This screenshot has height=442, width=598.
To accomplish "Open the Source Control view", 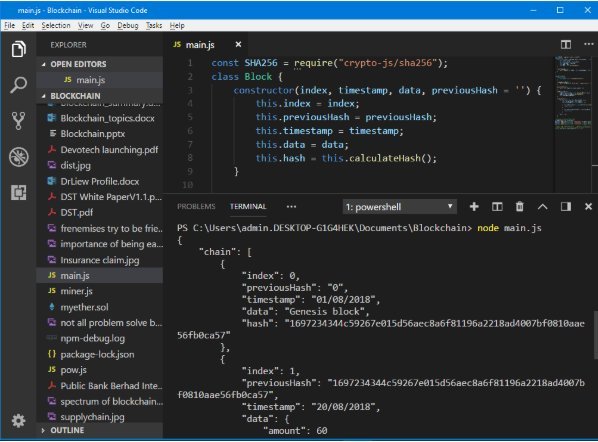I will (x=18, y=121).
